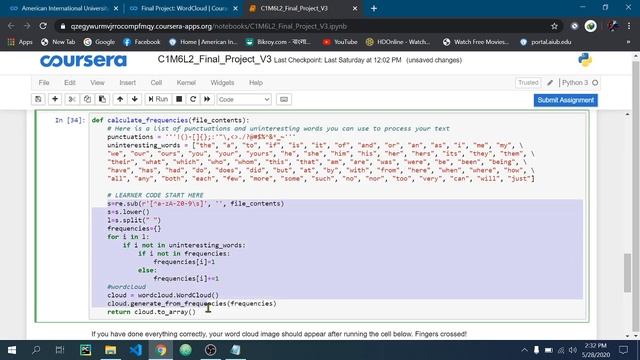Image resolution: width=640 pixels, height=360 pixels.
Task: Open the portal.aiub.edu bookmark
Action: 546,42
